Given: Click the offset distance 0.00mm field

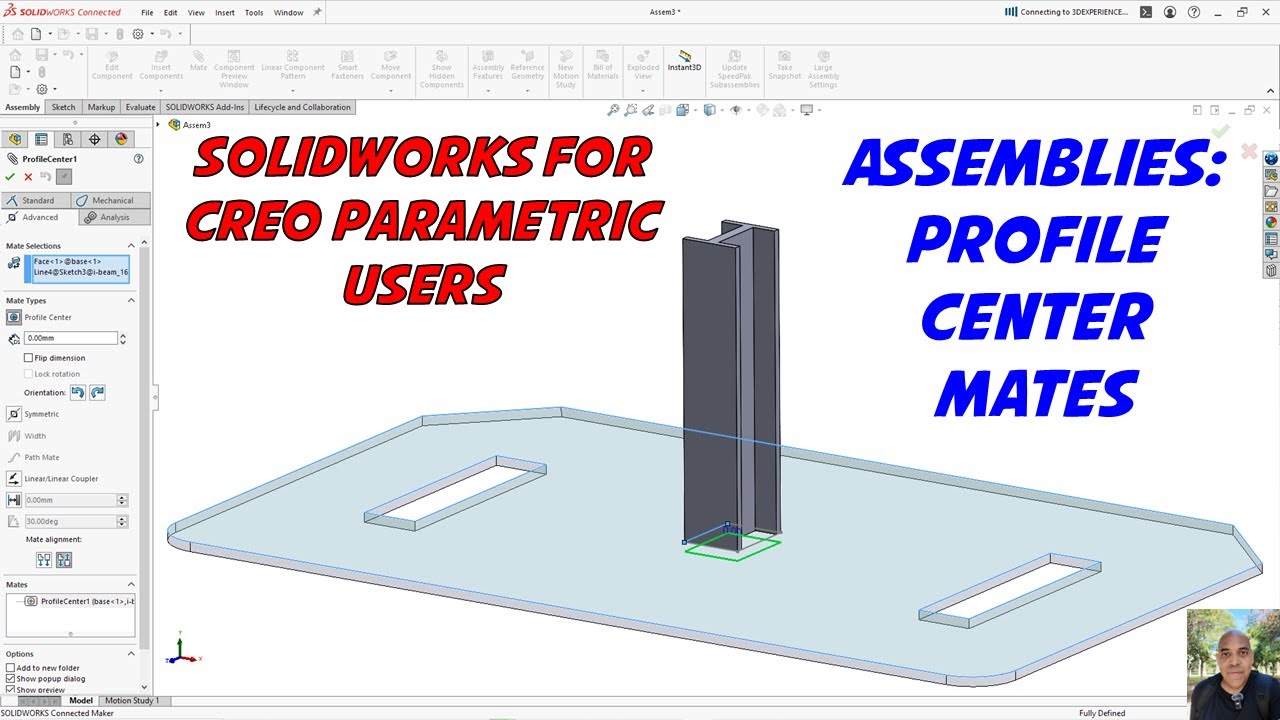Looking at the screenshot, I should click(71, 338).
